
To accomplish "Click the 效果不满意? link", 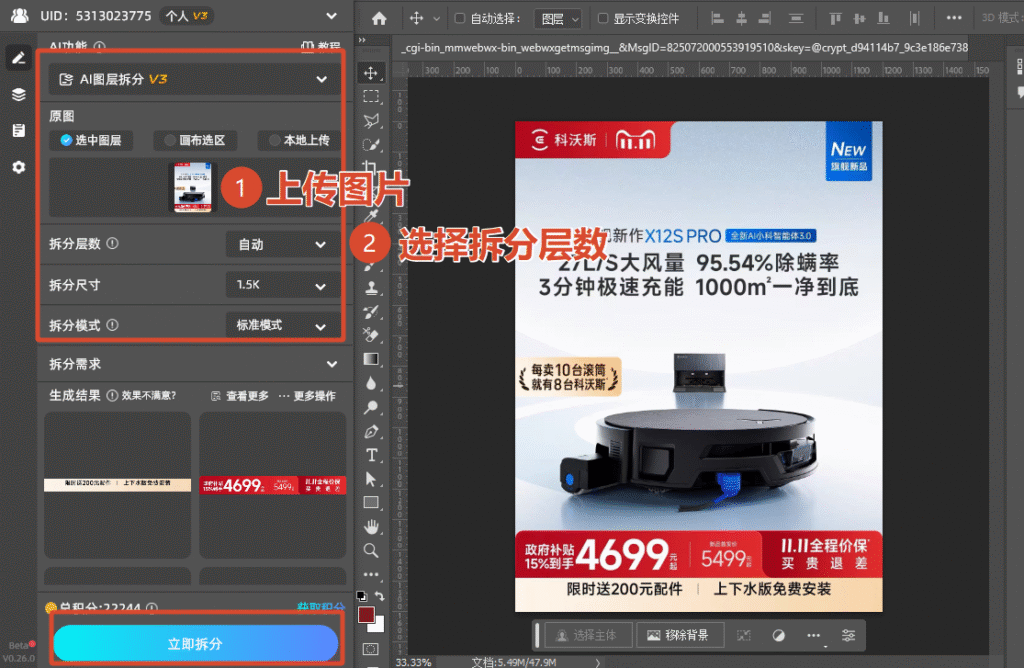I will pyautogui.click(x=149, y=396).
